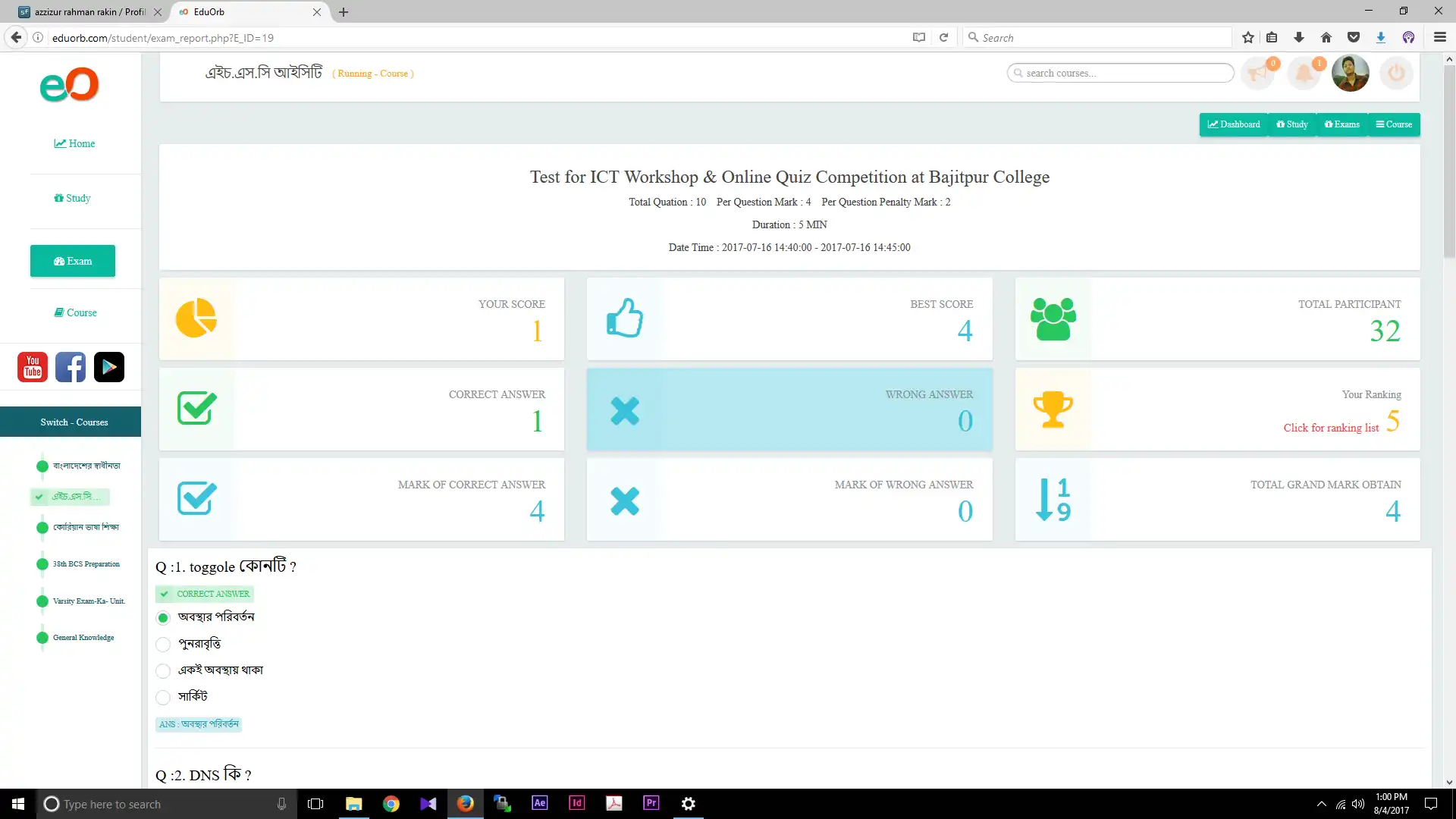Image resolution: width=1456 pixels, height=819 pixels.
Task: Go to Study in left sidebar
Action: coord(73,198)
